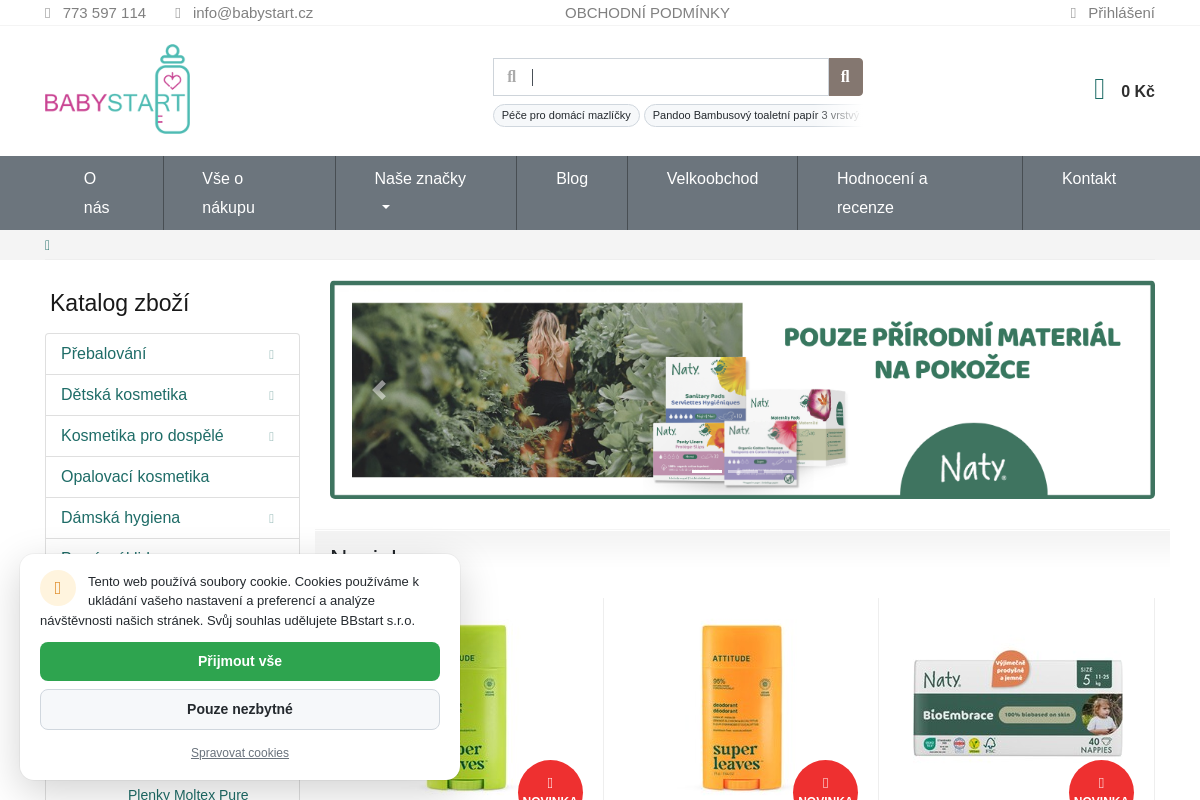The height and width of the screenshot is (800, 1200).
Task: Click the user icon beside Přihlášení
Action: [x=1073, y=13]
